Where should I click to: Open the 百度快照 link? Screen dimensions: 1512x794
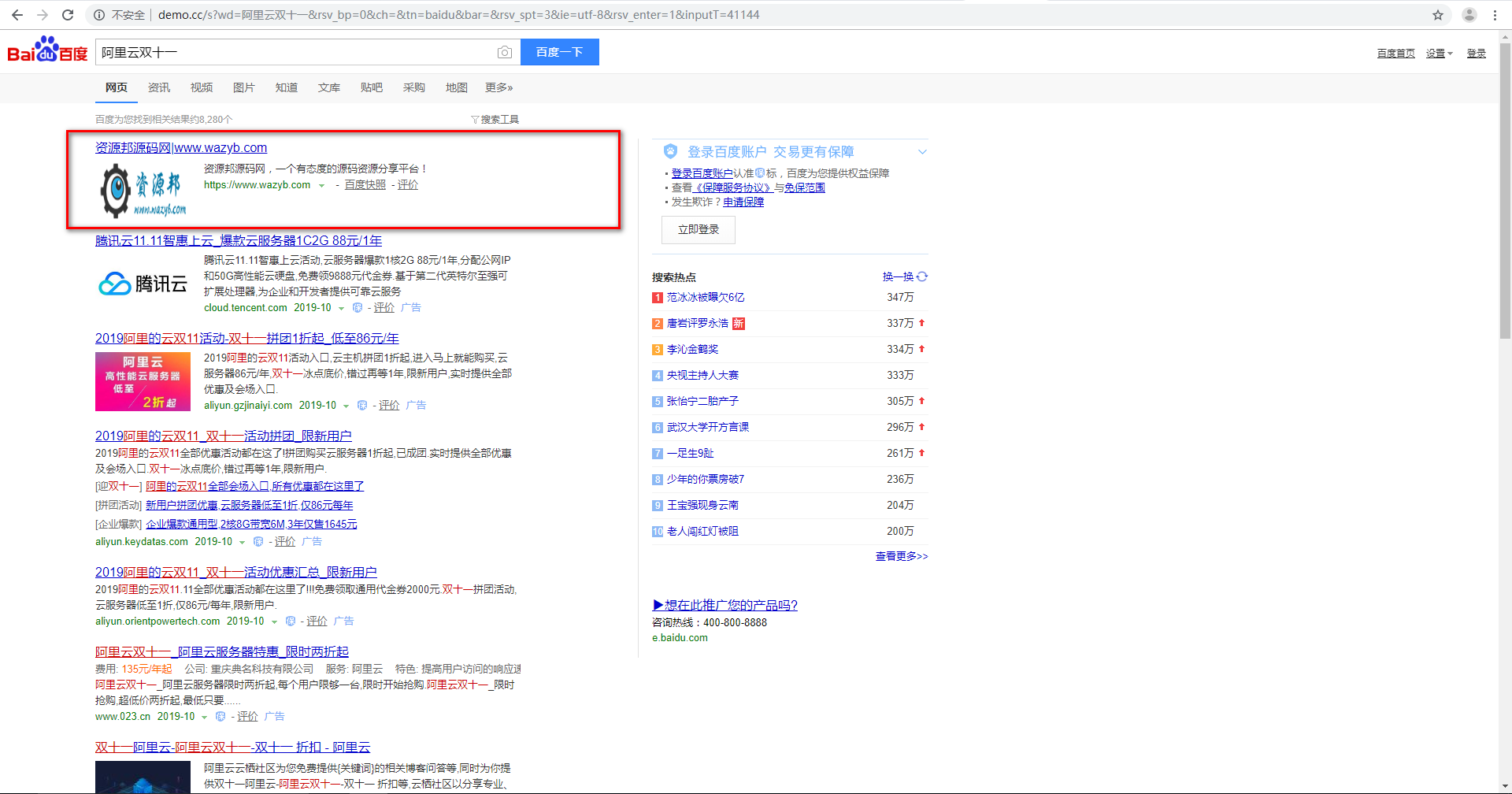coord(365,185)
